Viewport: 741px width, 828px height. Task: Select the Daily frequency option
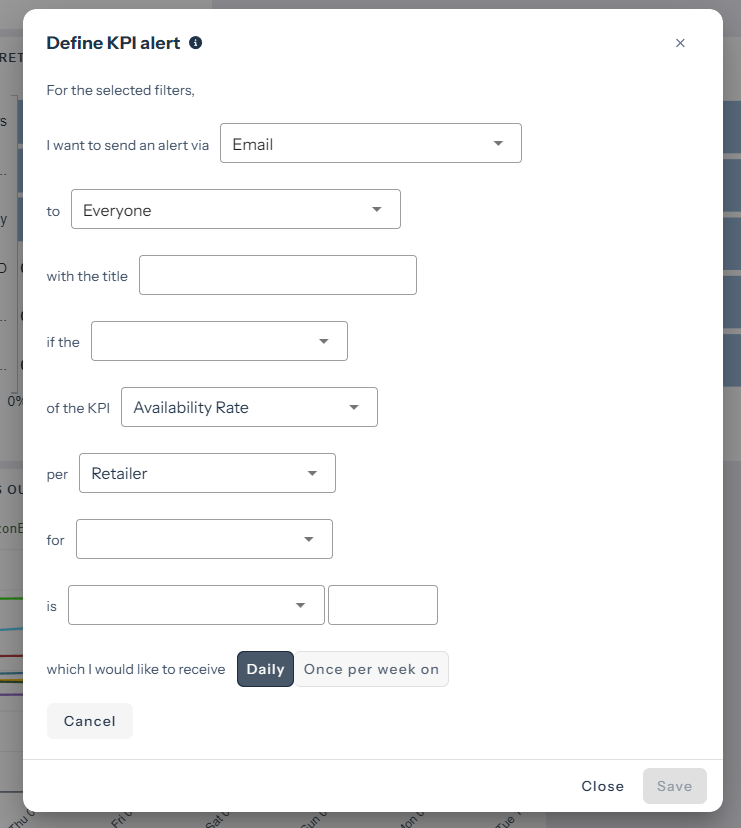click(265, 669)
